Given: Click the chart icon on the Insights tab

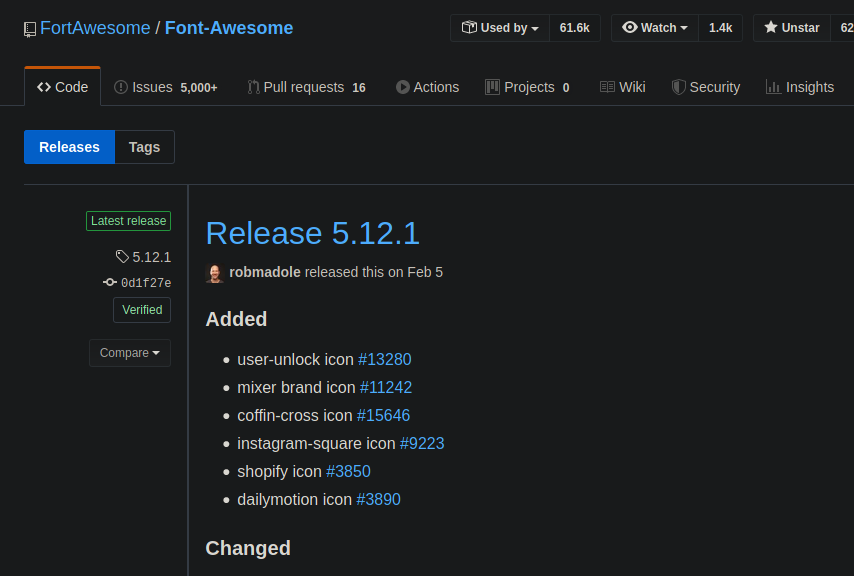Looking at the screenshot, I should [x=775, y=87].
